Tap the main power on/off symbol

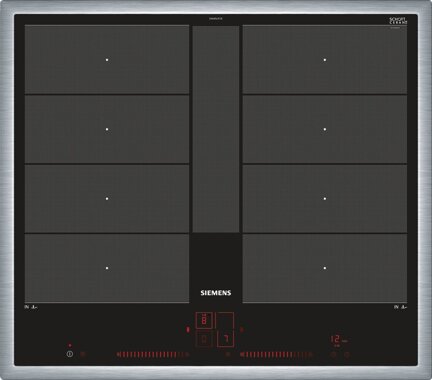(x=69, y=354)
